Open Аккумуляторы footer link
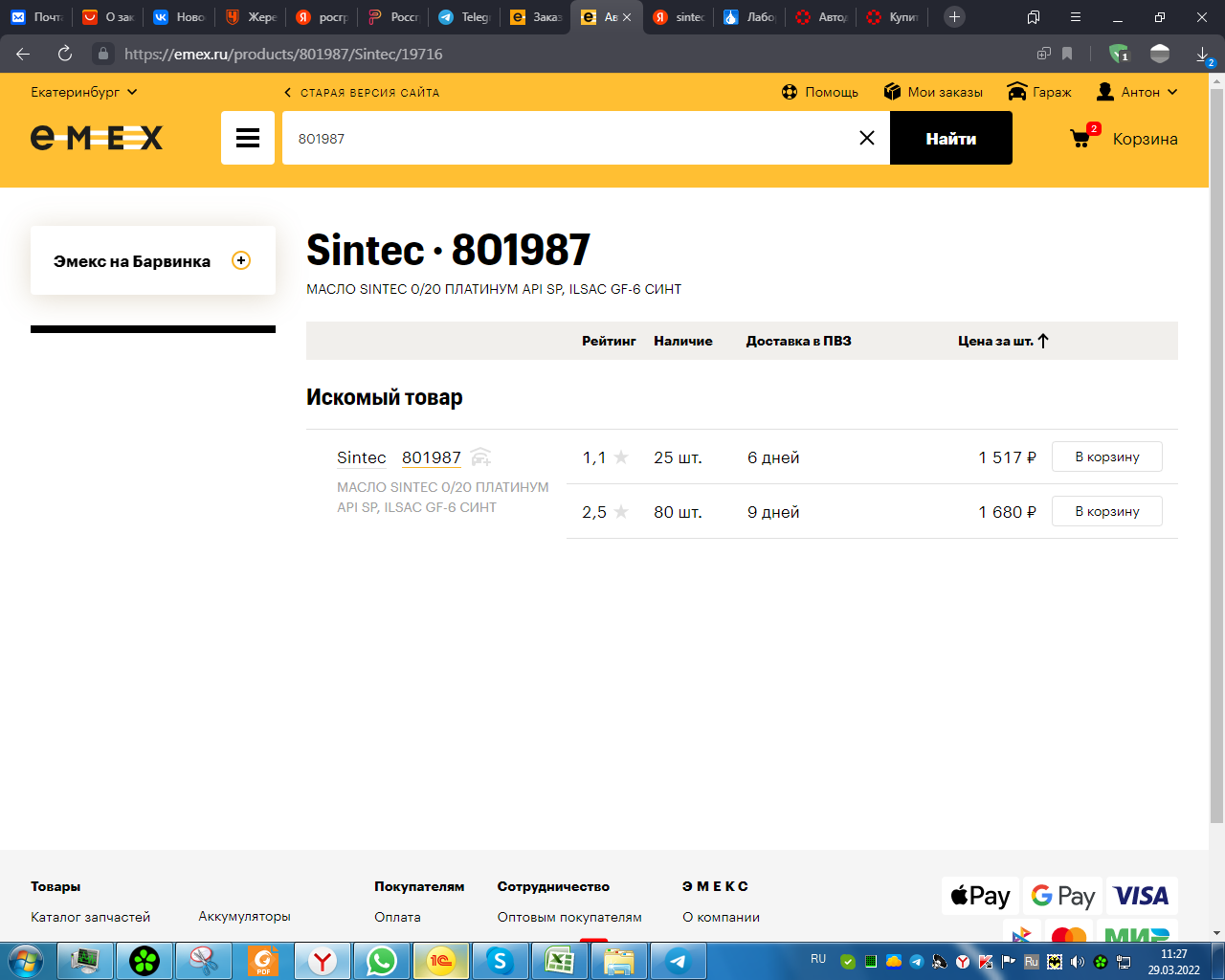1225x980 pixels. [244, 916]
